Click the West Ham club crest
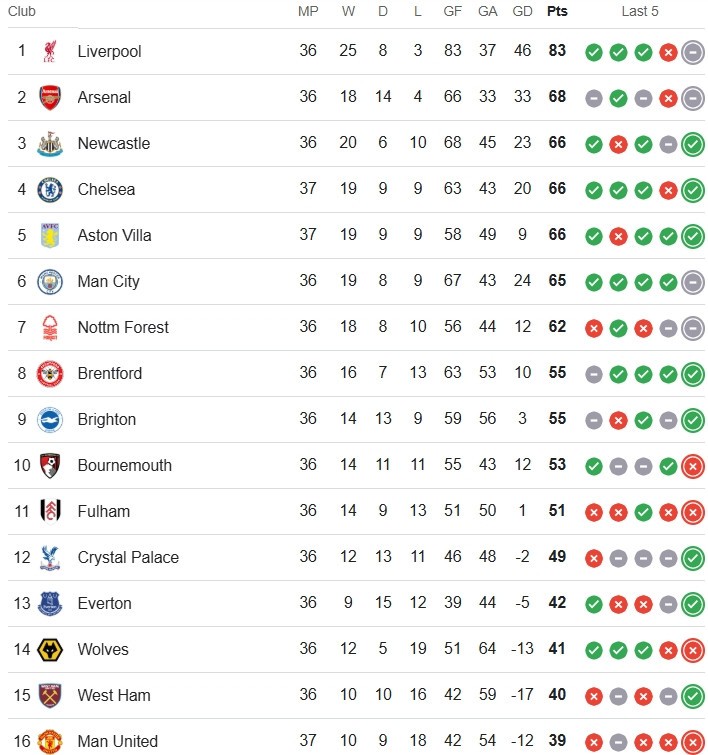This screenshot has height=755, width=708. (50, 696)
